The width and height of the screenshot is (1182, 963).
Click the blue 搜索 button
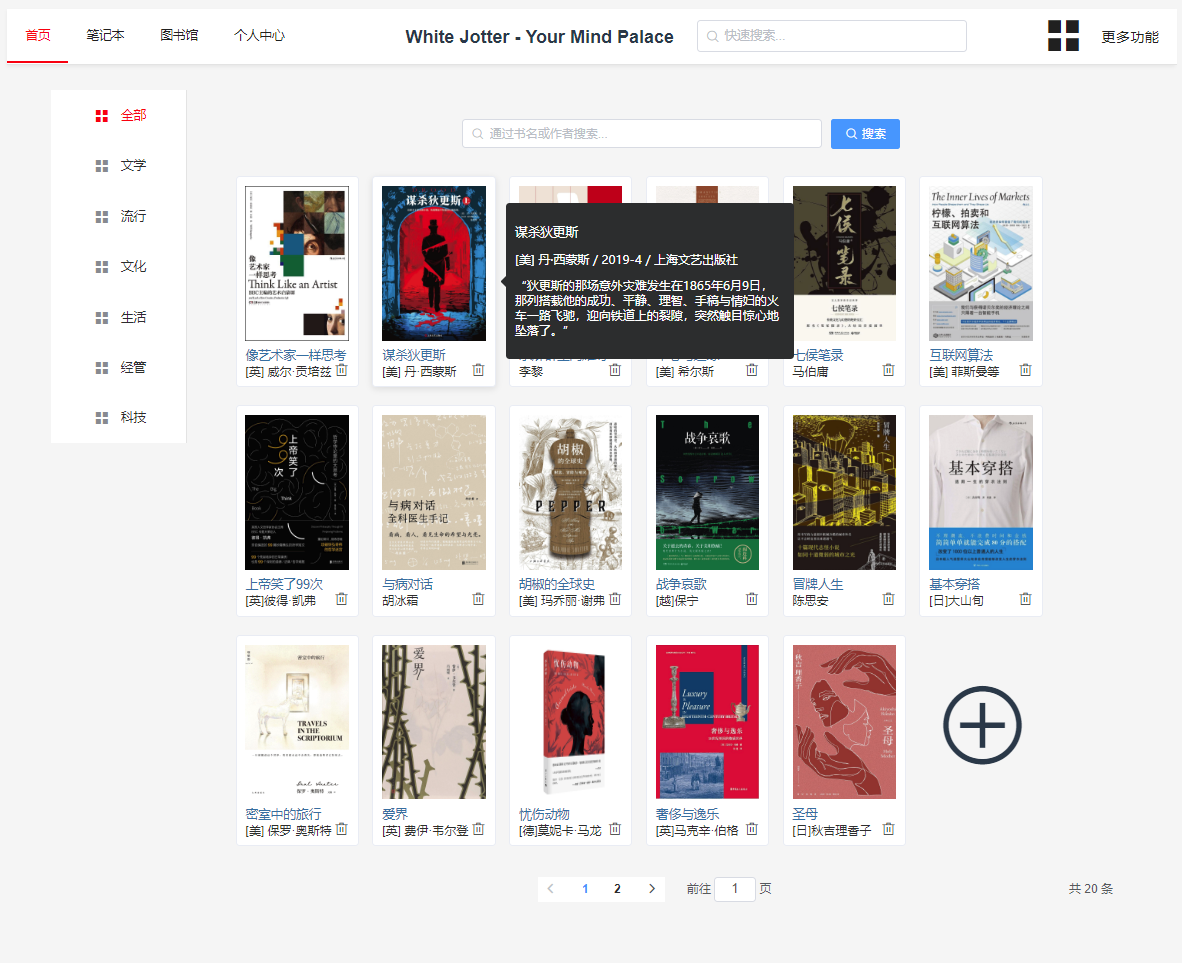pyautogui.click(x=865, y=133)
